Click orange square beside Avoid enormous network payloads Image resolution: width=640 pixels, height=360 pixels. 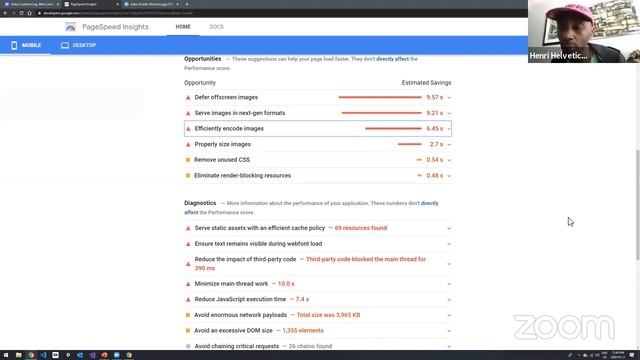click(188, 315)
